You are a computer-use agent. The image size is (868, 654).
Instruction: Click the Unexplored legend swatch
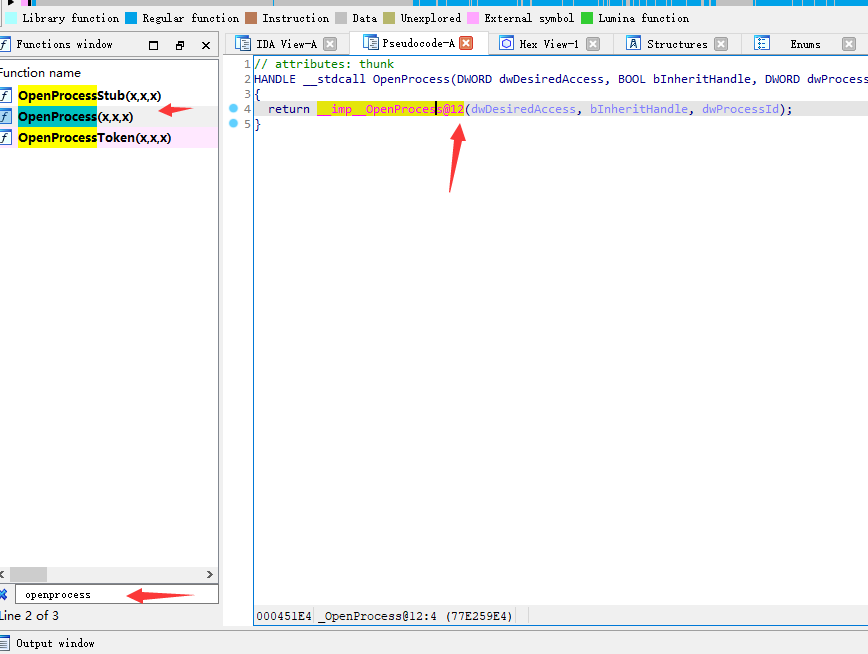389,18
